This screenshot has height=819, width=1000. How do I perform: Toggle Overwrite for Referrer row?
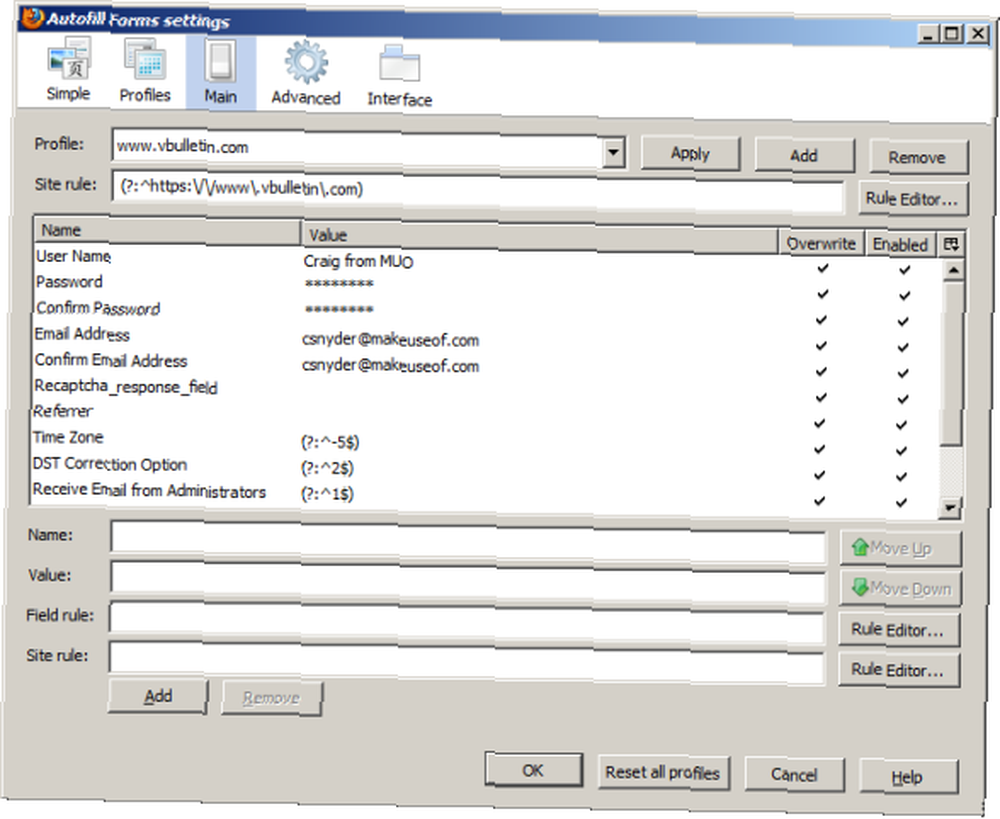(821, 424)
